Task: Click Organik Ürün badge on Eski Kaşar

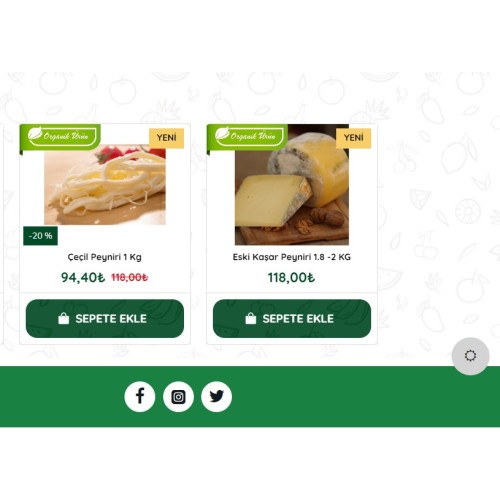Action: 247,137
